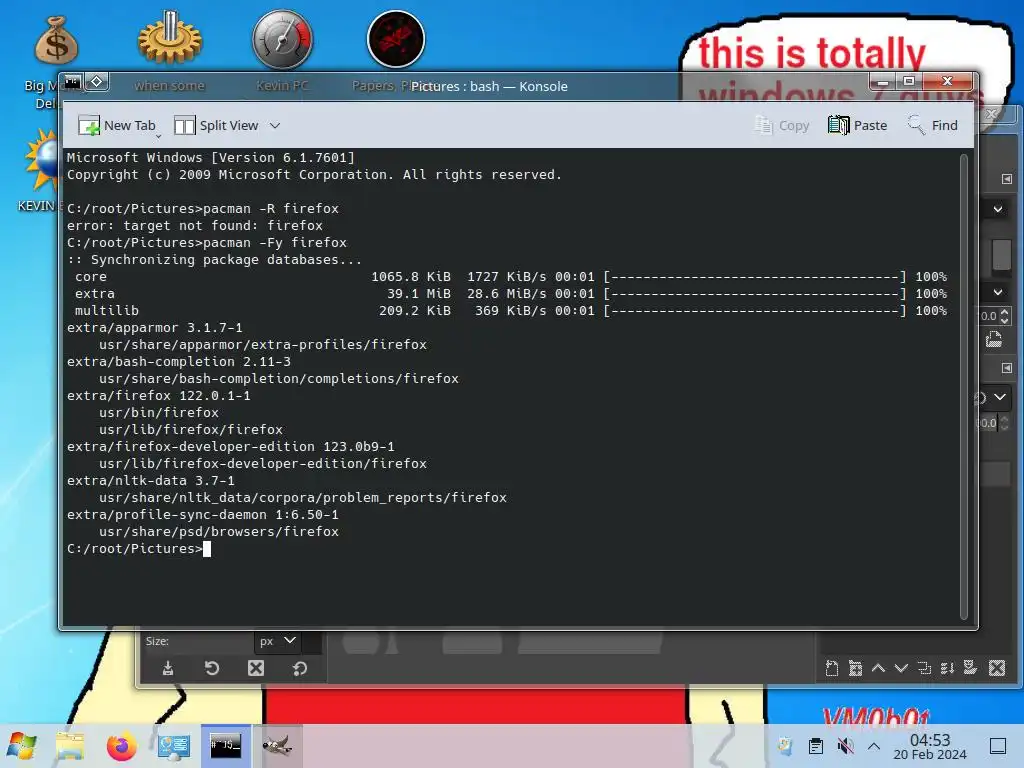Adjust the upper 0.0 spin arrows in GIMP
The image size is (1024, 768).
(x=1004, y=316)
